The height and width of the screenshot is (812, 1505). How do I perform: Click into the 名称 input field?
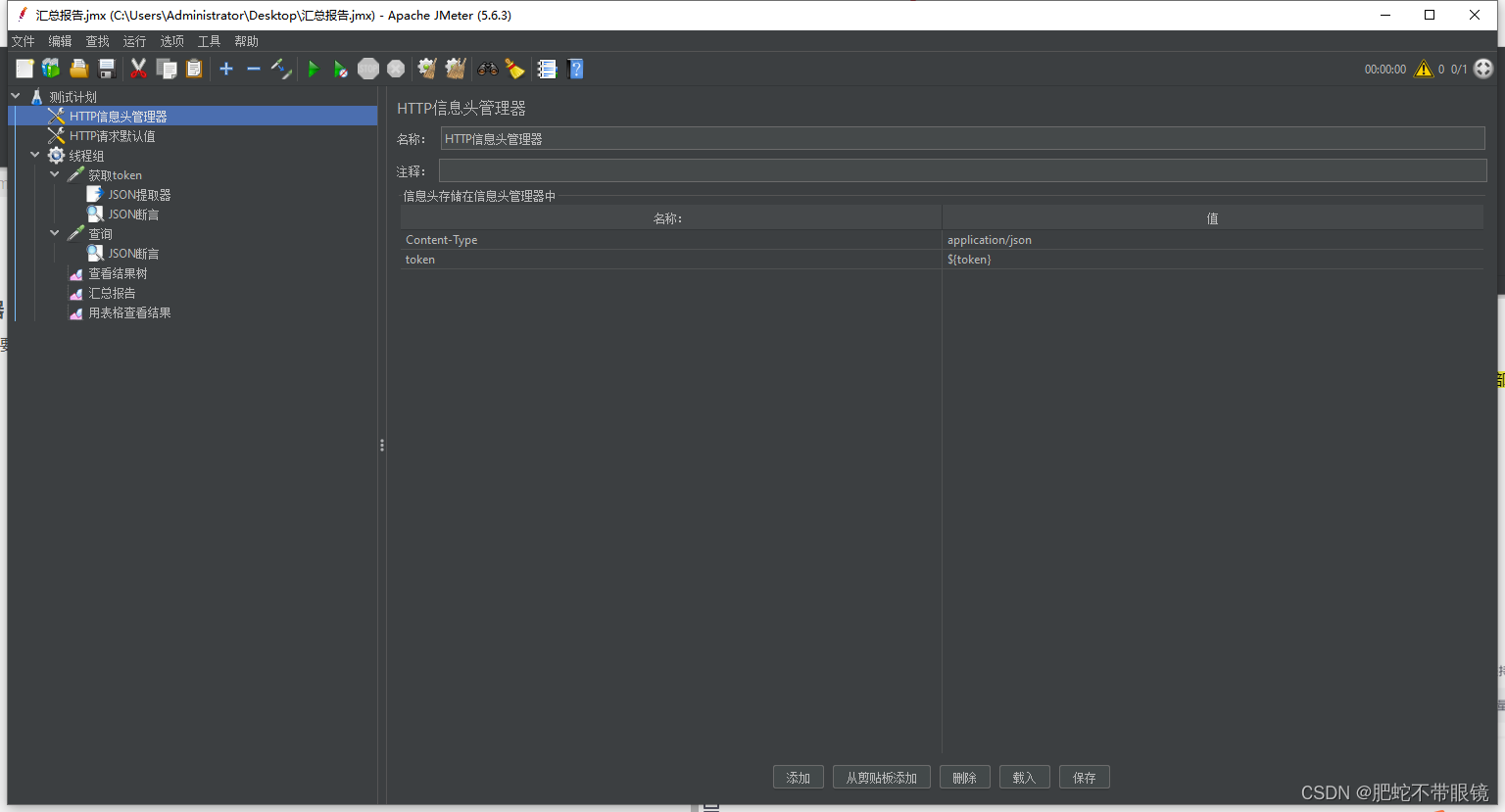pos(962,139)
